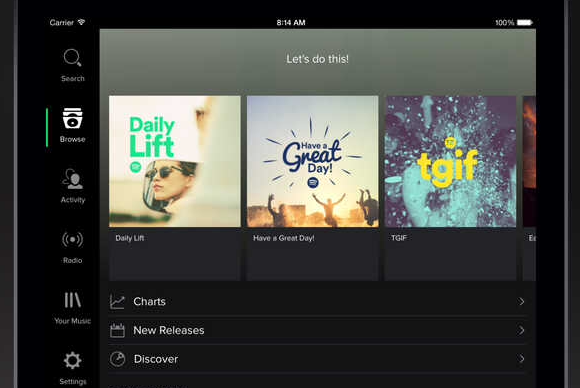Image resolution: width=580 pixels, height=388 pixels.
Task: Click the Your Music label
Action: tap(72, 321)
